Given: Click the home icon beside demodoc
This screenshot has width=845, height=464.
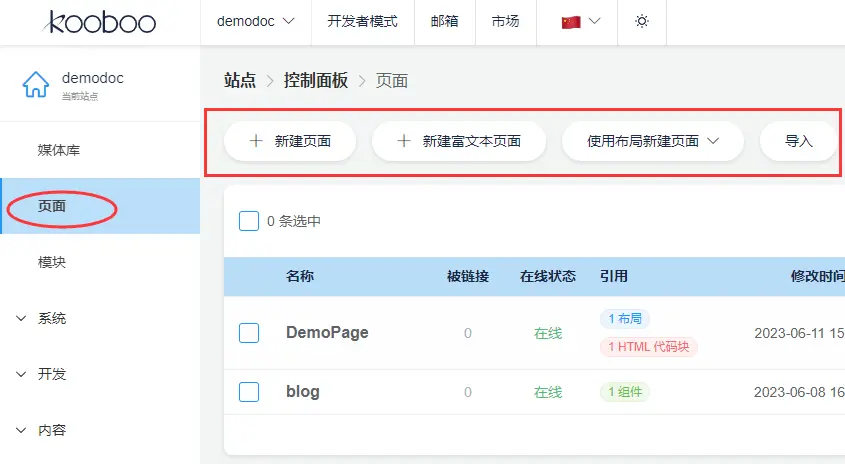Looking at the screenshot, I should tap(36, 85).
